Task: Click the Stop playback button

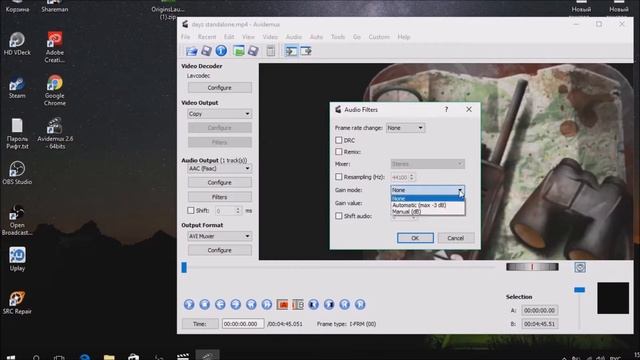Action: (x=204, y=304)
